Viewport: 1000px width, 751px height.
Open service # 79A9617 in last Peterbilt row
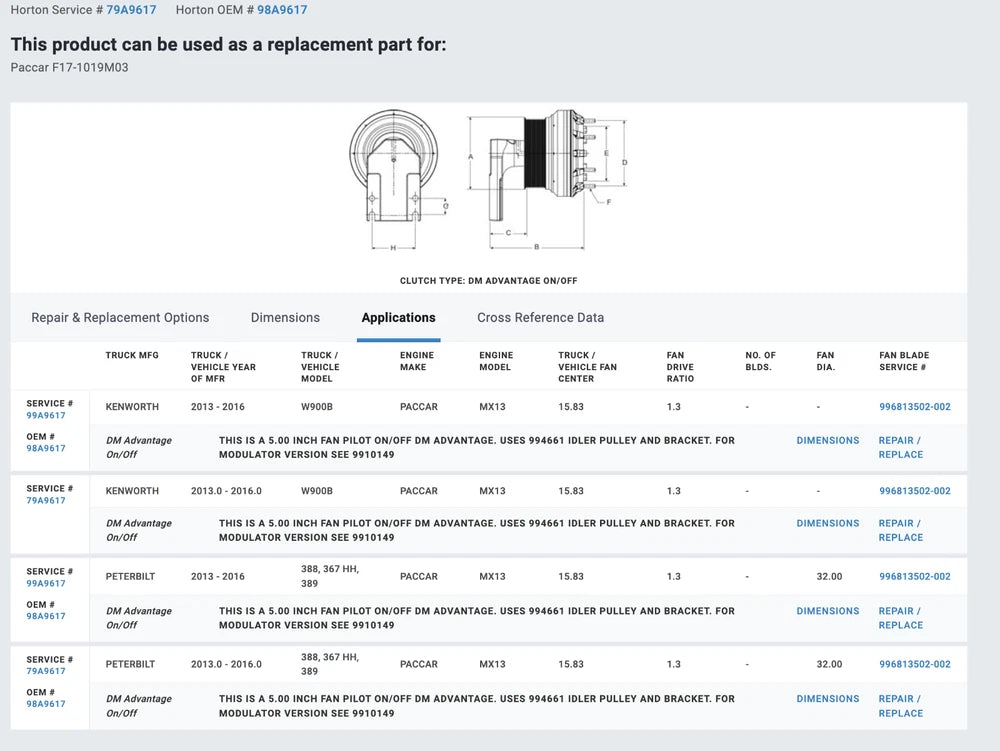pos(46,671)
